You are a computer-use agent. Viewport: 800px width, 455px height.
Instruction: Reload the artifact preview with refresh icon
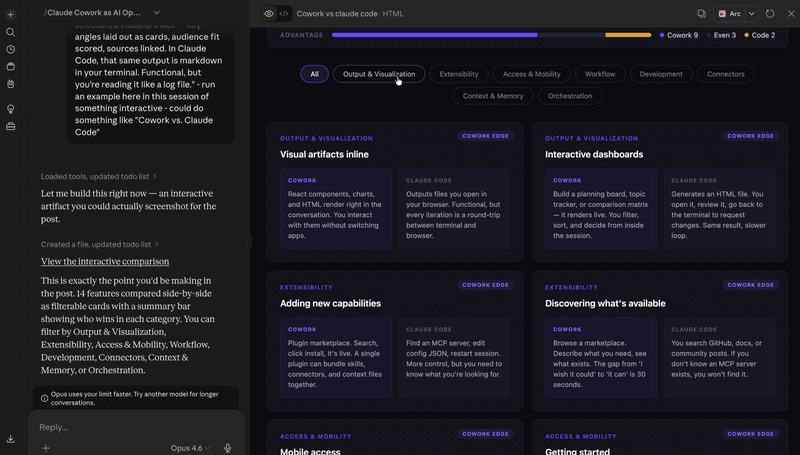tap(770, 14)
